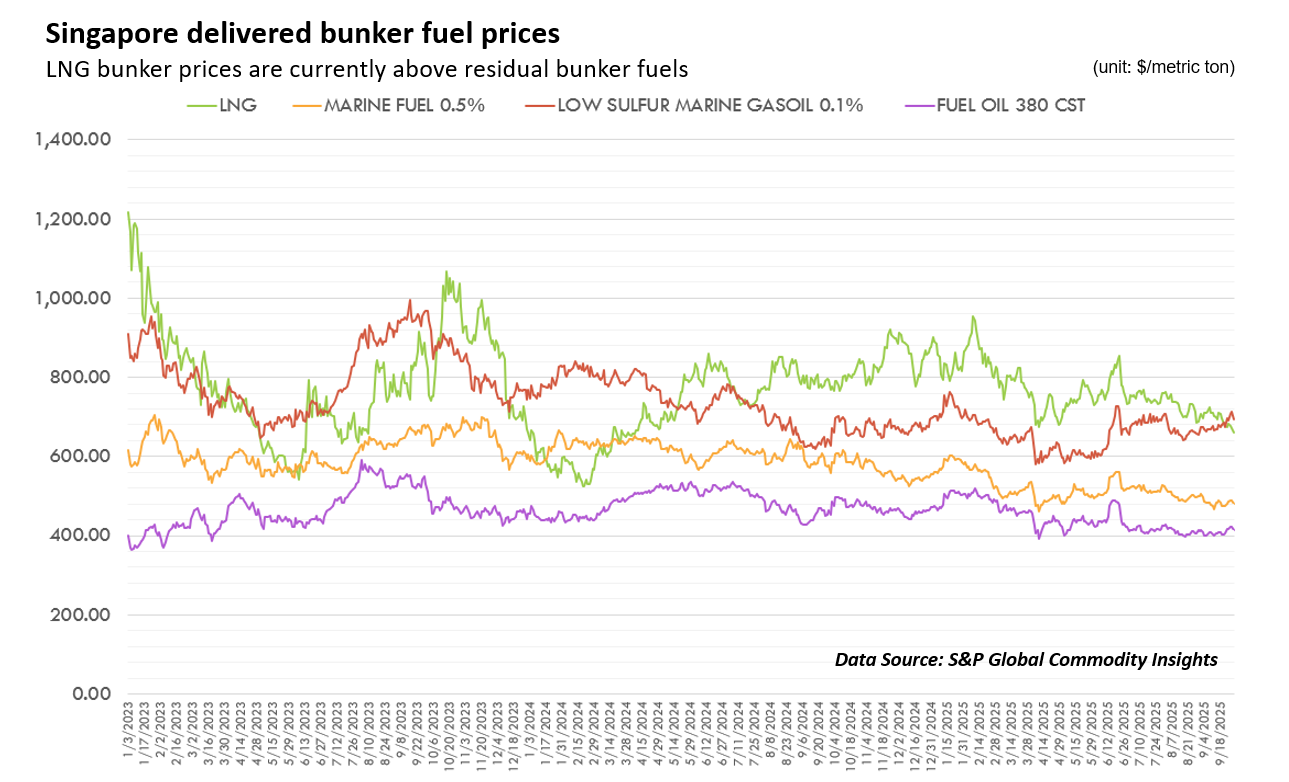1289x782 pixels.
Task: Click the 800.00 y-axis label
Action: pos(81,377)
